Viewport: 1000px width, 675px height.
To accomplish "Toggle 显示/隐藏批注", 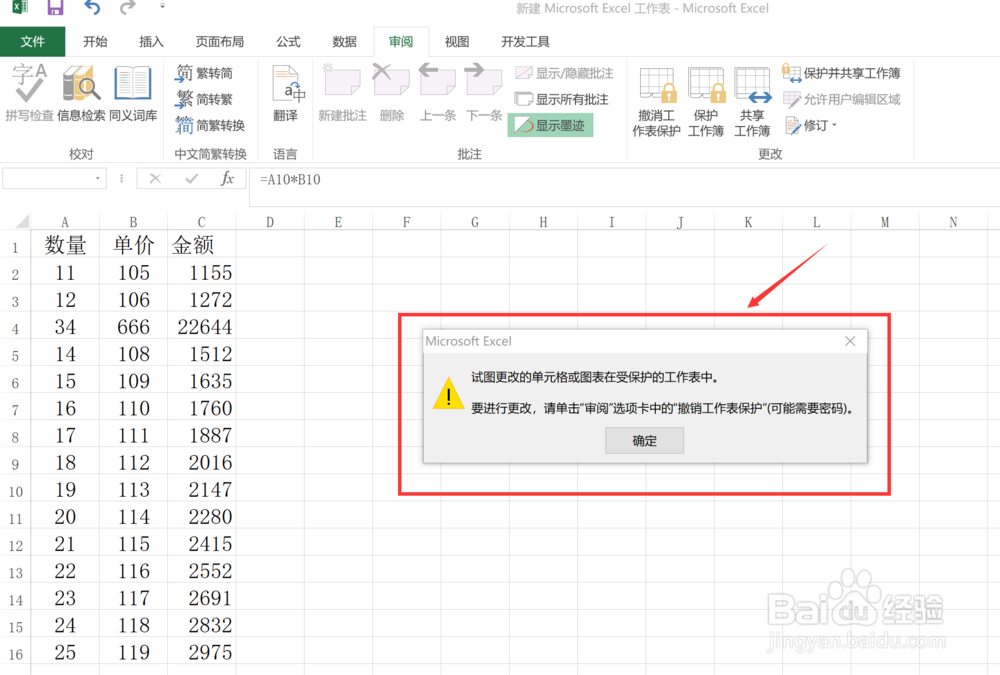I will [x=564, y=73].
